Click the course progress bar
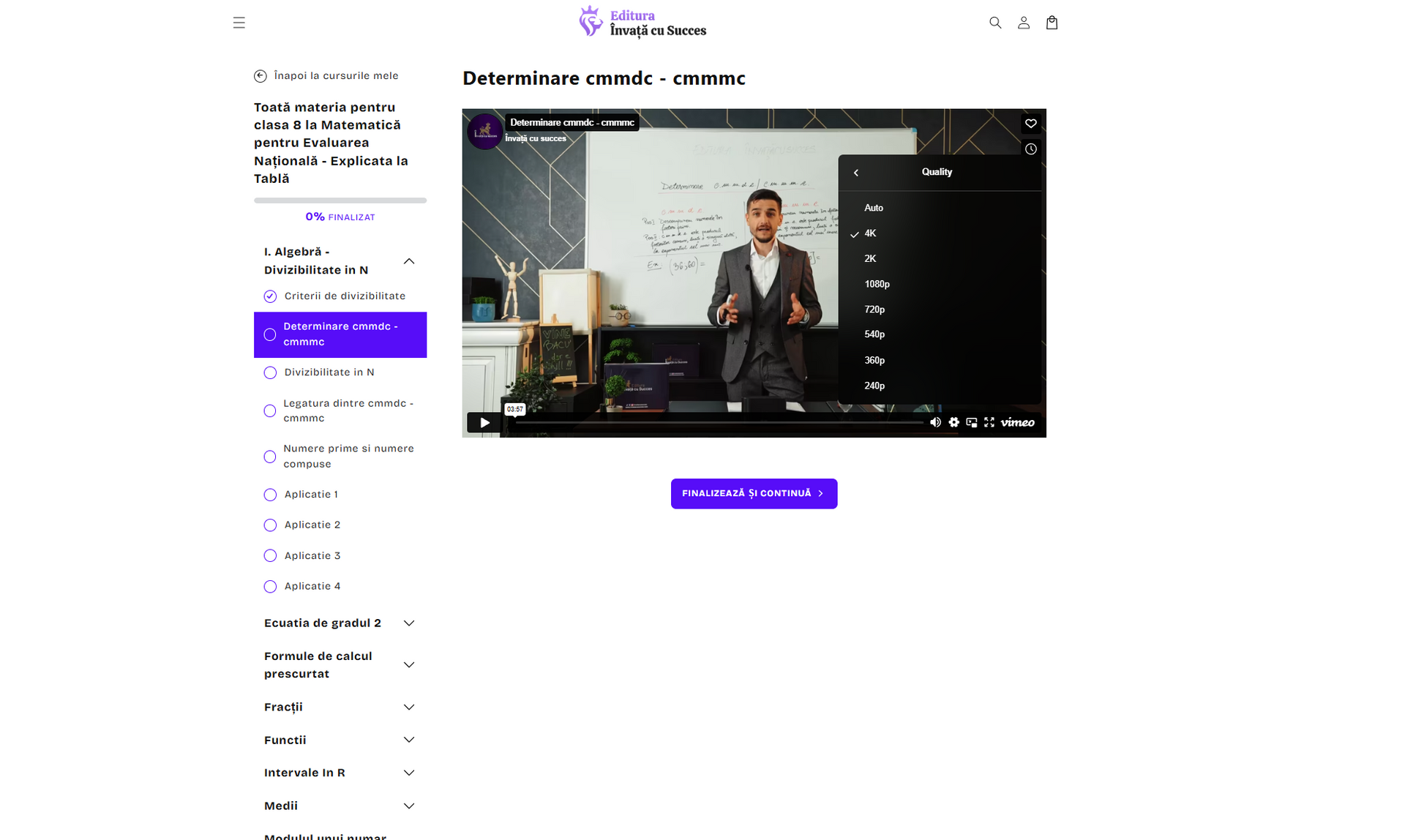The height and width of the screenshot is (840, 1424). click(340, 200)
